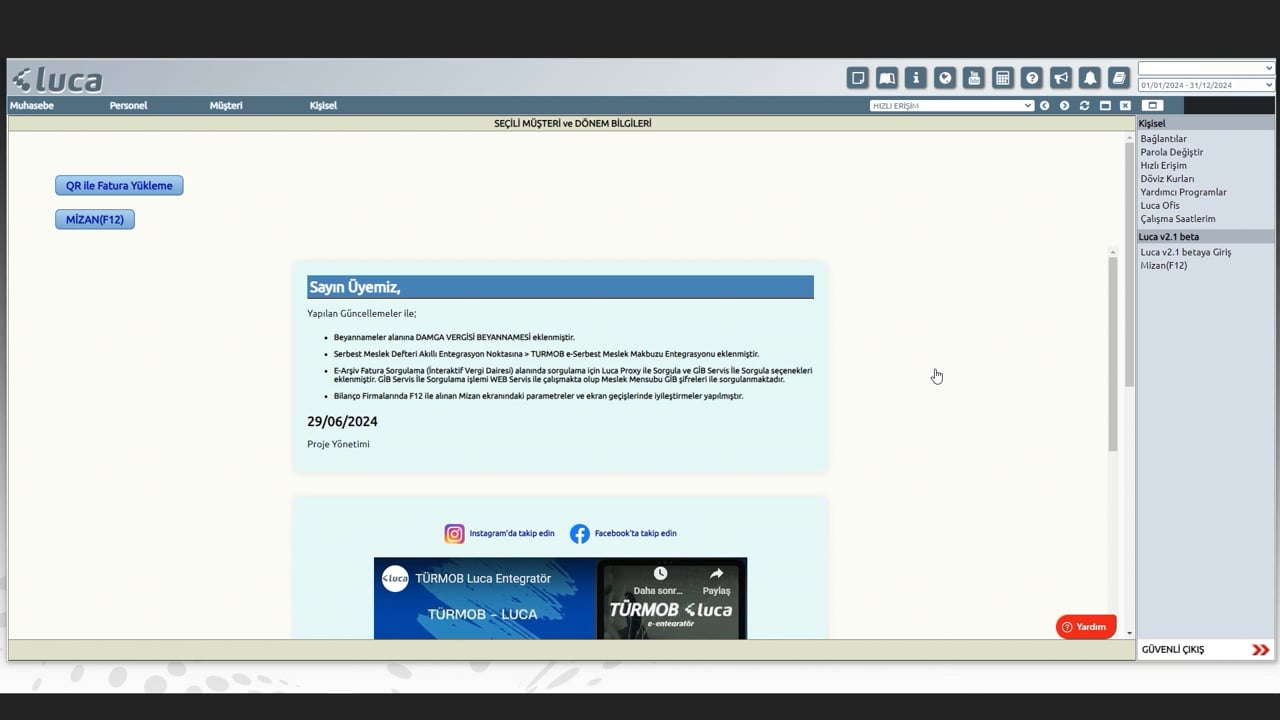
Task: Click the dark window layout icon
Action: [1105, 106]
